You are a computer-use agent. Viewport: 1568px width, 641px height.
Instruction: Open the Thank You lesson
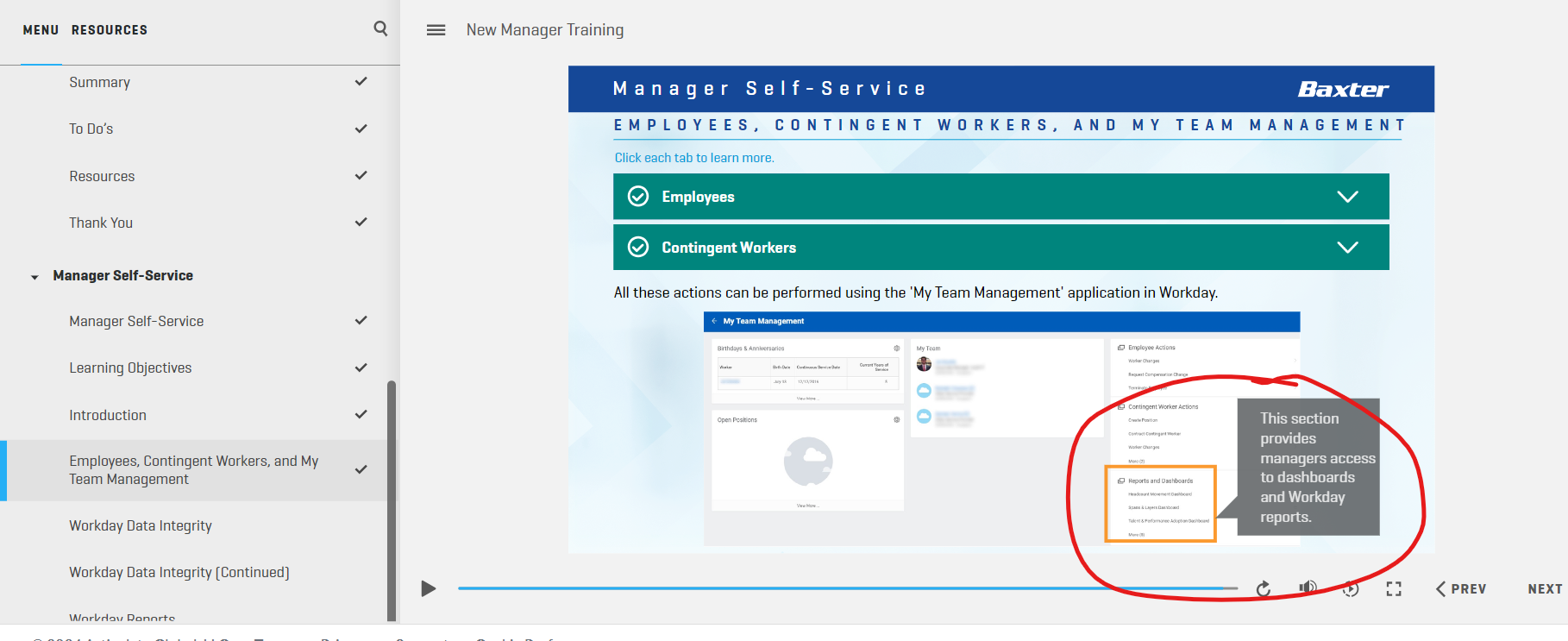pyautogui.click(x=101, y=223)
